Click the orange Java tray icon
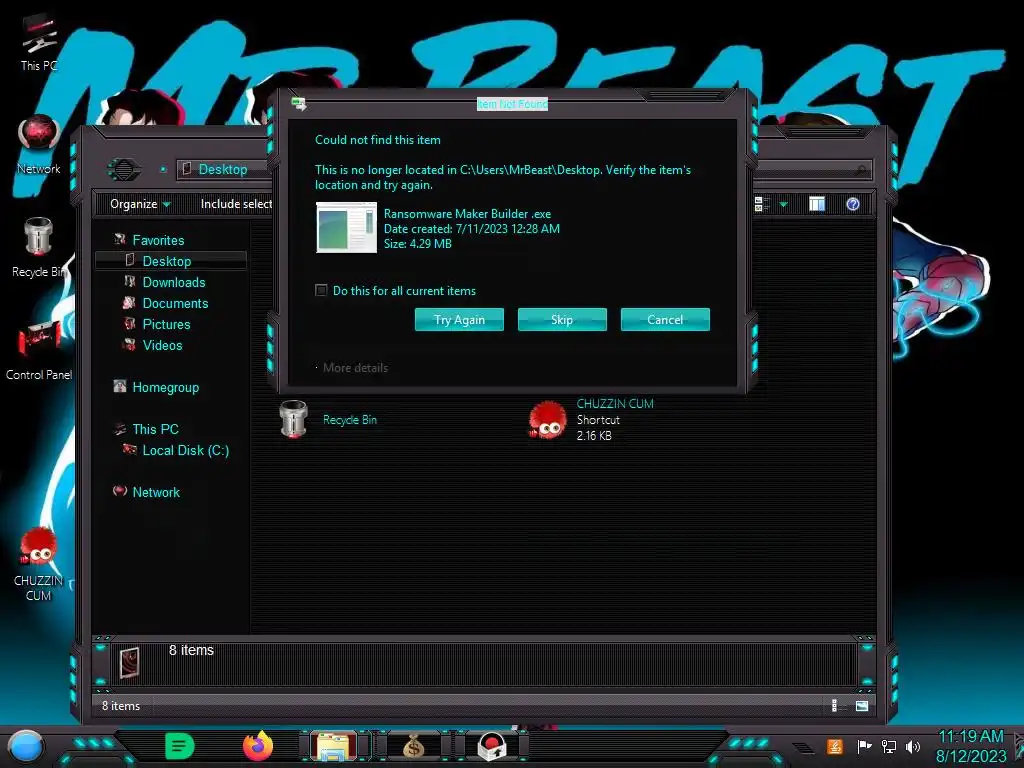Image resolution: width=1024 pixels, height=768 pixels. pyautogui.click(x=835, y=746)
